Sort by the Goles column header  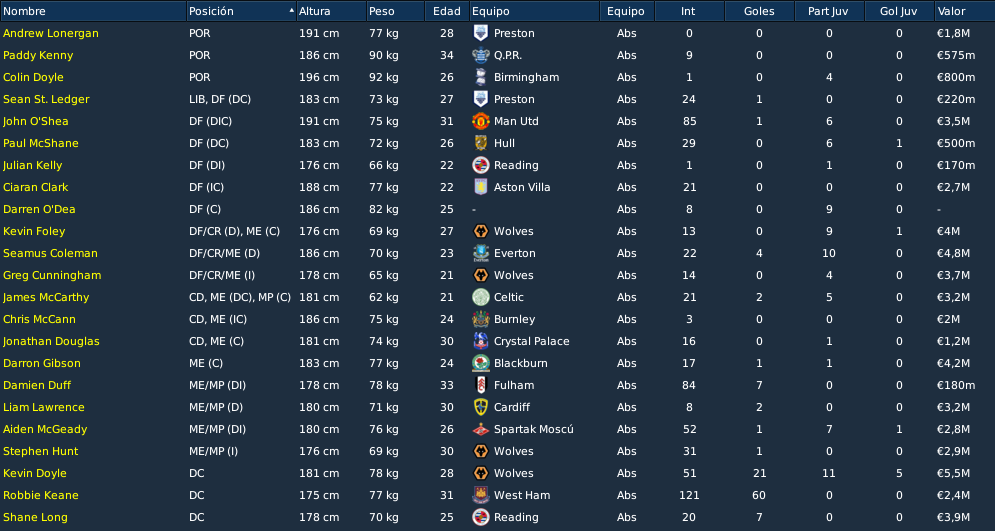[759, 11]
